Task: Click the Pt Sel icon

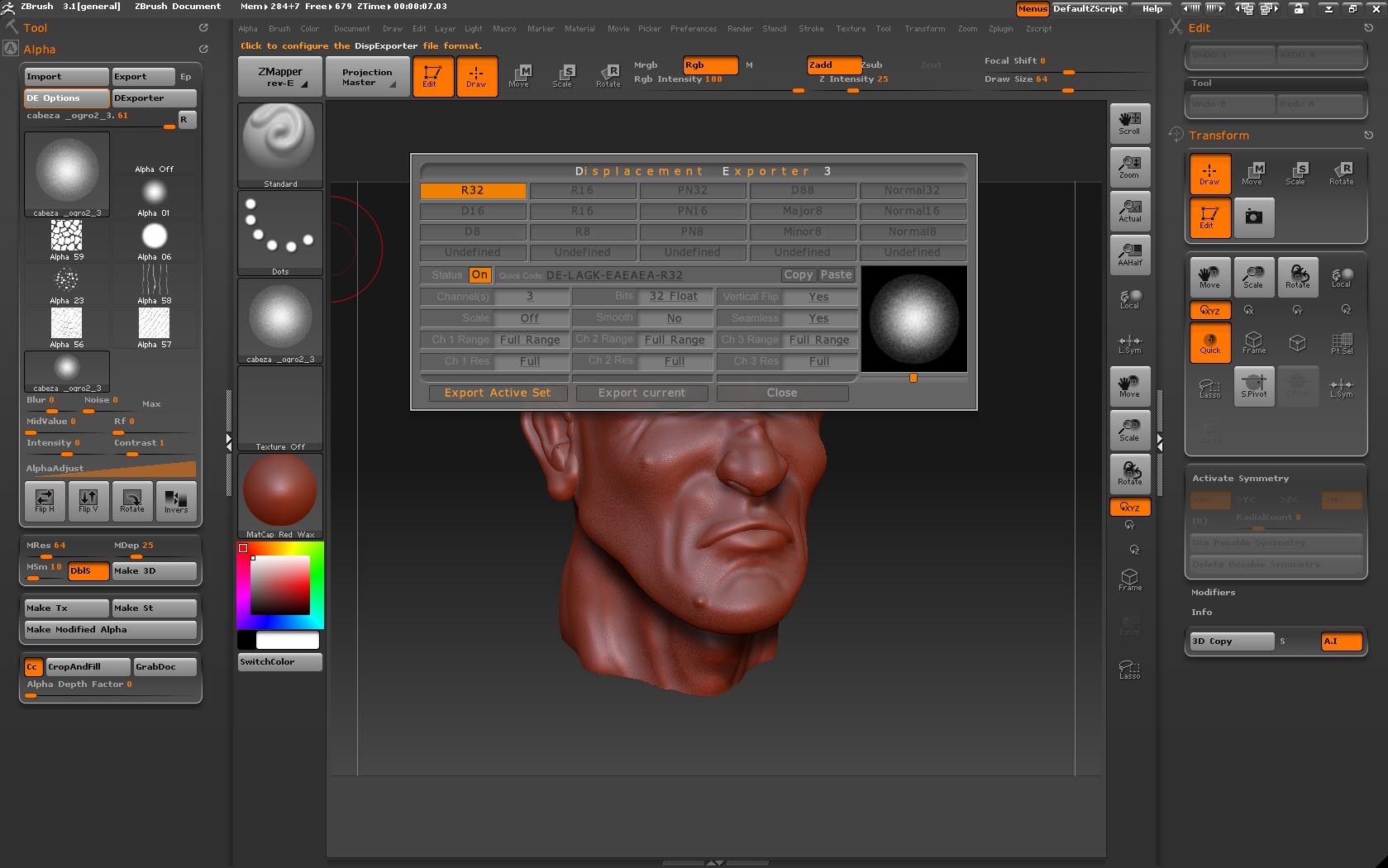Action: click(1342, 341)
